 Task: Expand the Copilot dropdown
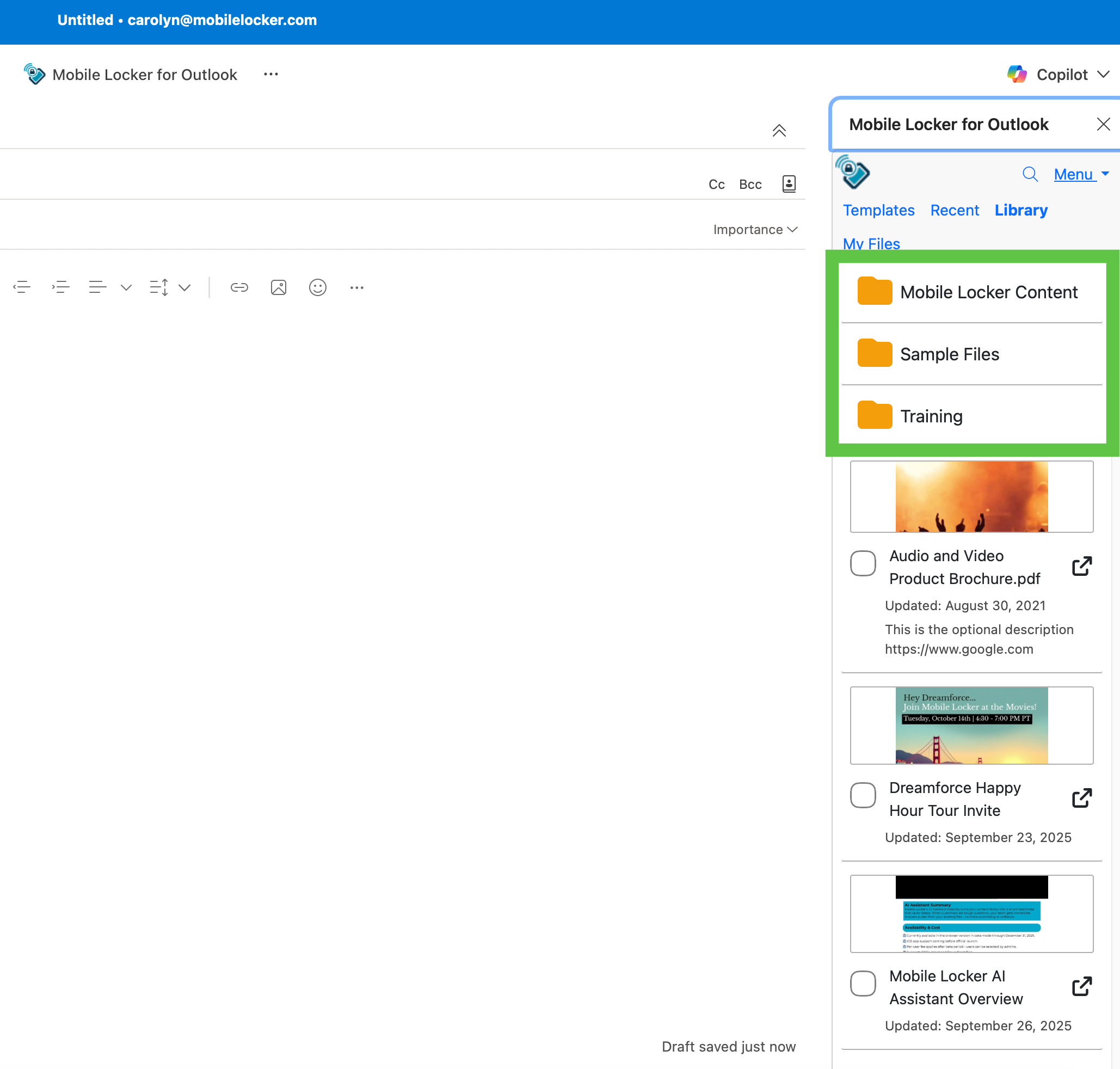click(1103, 75)
